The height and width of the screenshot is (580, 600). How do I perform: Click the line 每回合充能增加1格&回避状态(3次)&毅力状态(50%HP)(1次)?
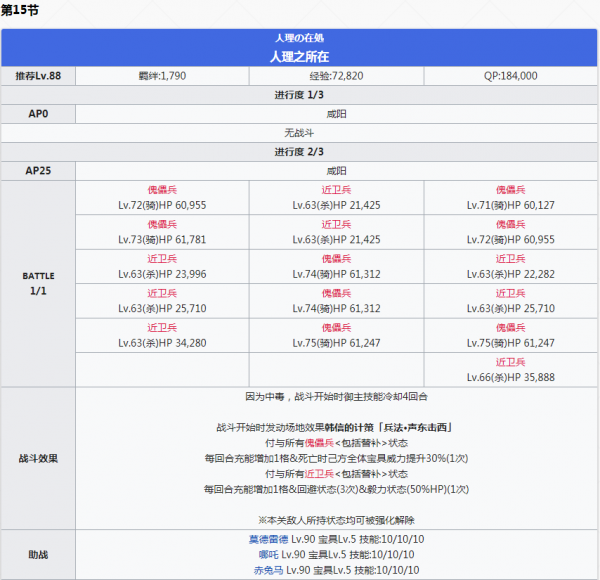click(336, 489)
